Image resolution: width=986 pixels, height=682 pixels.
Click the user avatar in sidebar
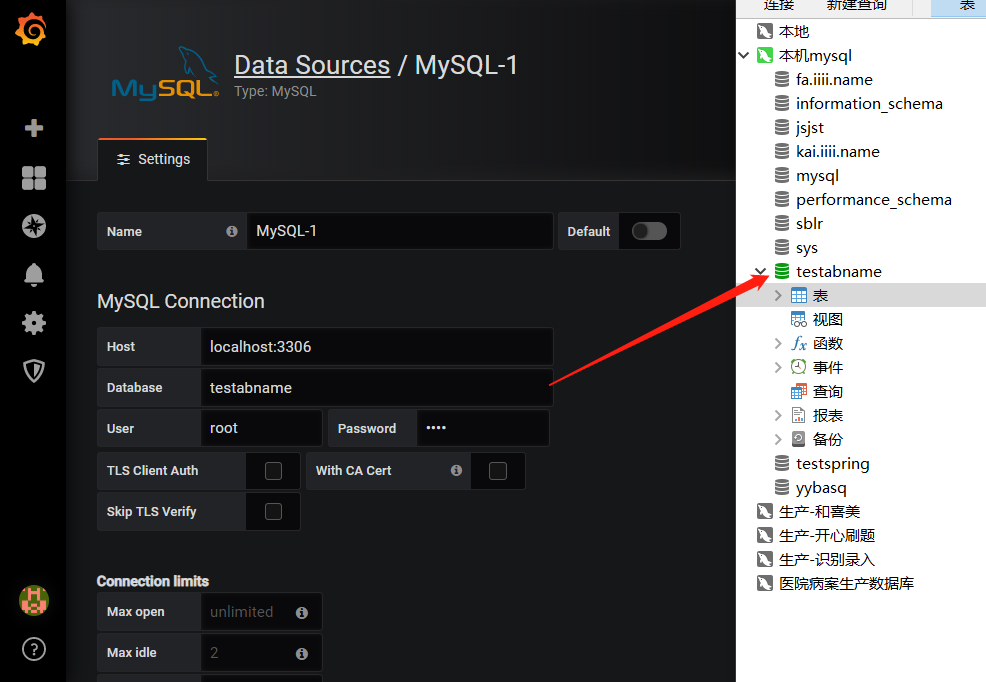pos(34,600)
